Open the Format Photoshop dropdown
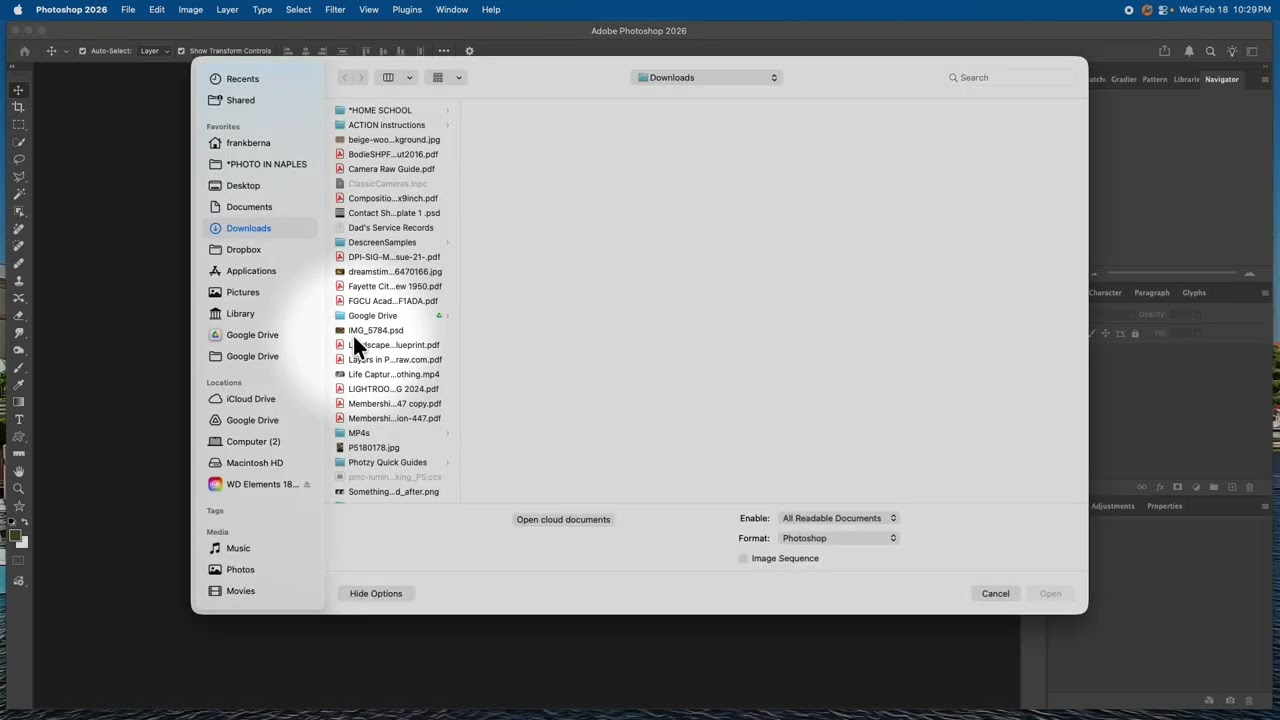 pos(838,538)
